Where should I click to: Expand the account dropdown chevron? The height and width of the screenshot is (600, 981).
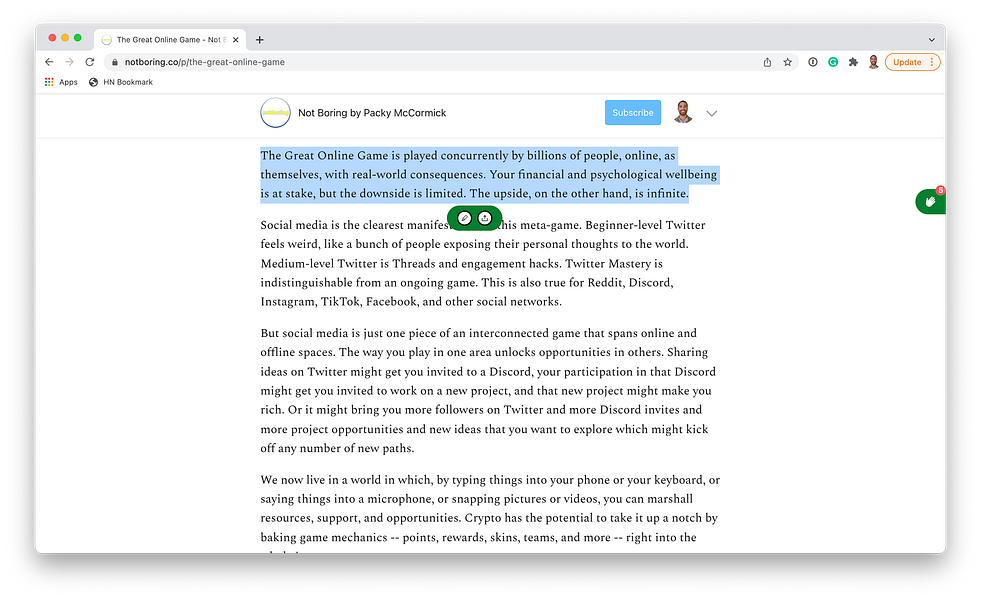point(711,113)
